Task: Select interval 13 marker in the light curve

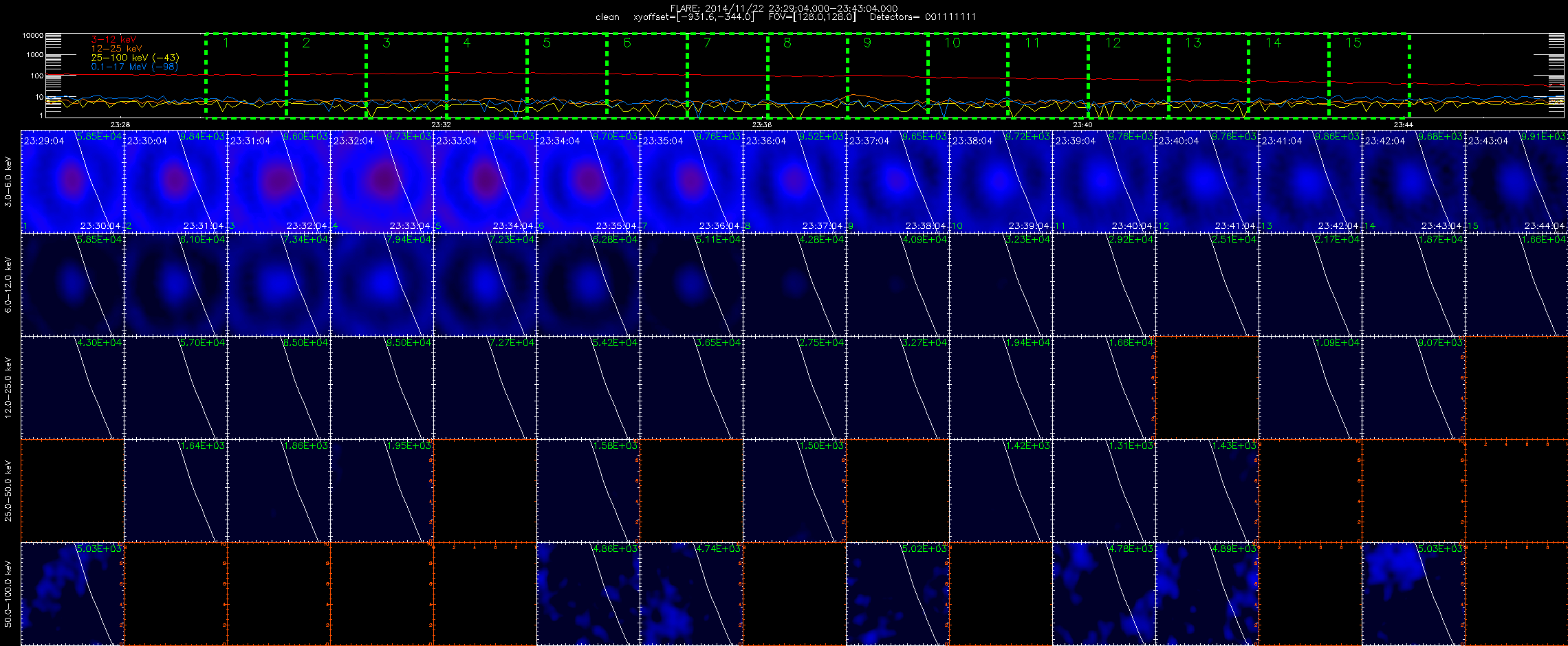Action: pyautogui.click(x=1193, y=43)
